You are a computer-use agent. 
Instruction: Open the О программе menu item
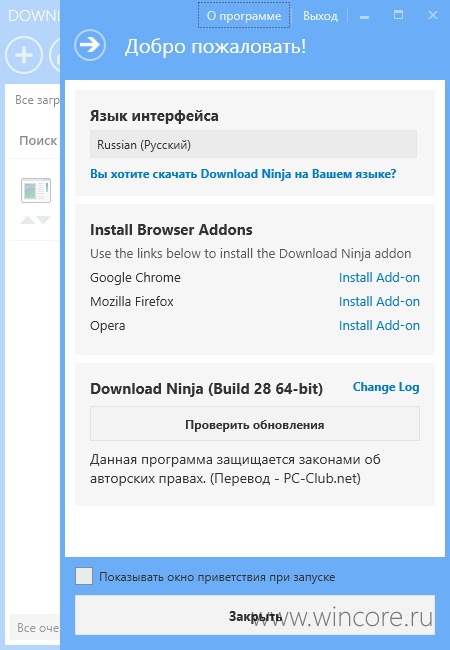[x=244, y=16]
